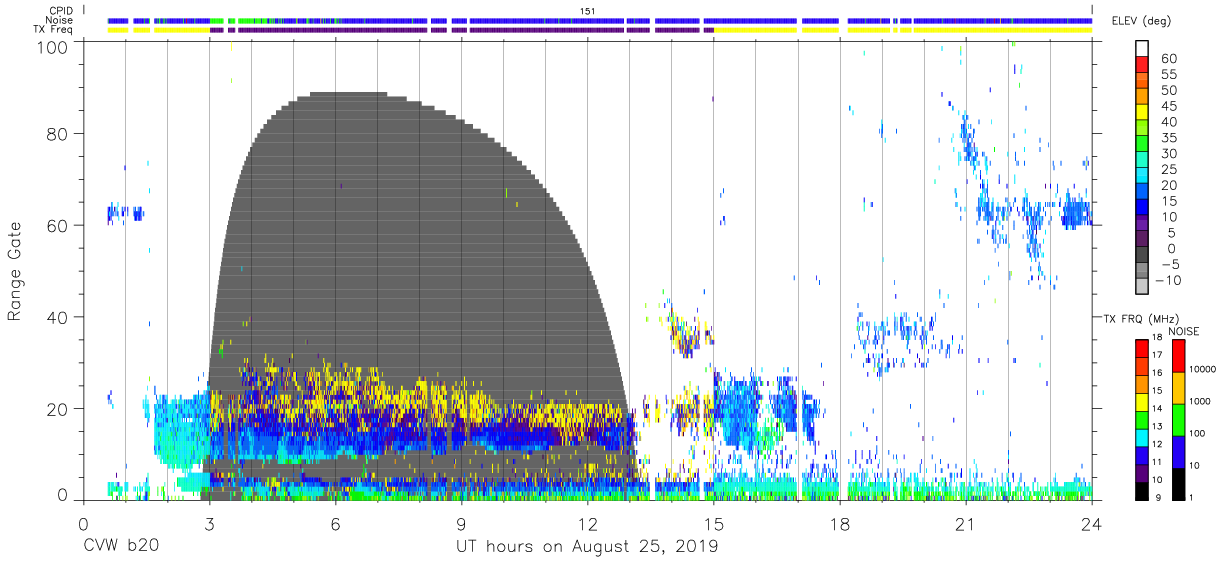Select hour '21' on the UT time axis
1228x567 pixels.
[966, 524]
